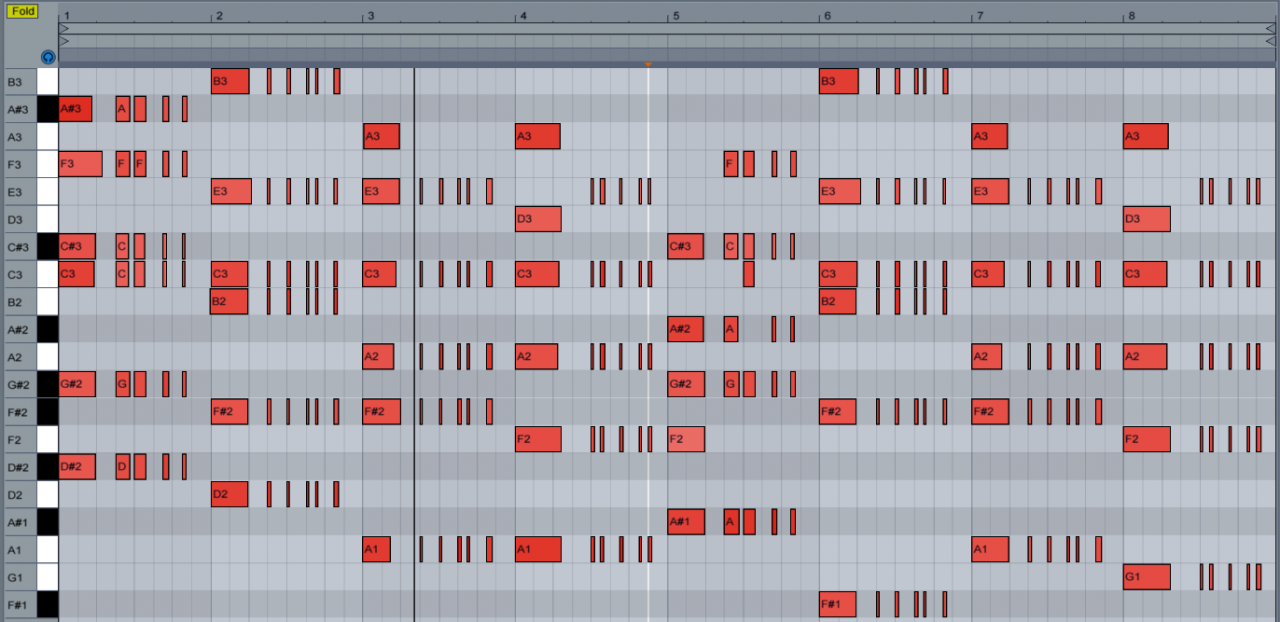Click the D#2 black piano key
The image size is (1280, 622).
click(x=48, y=466)
